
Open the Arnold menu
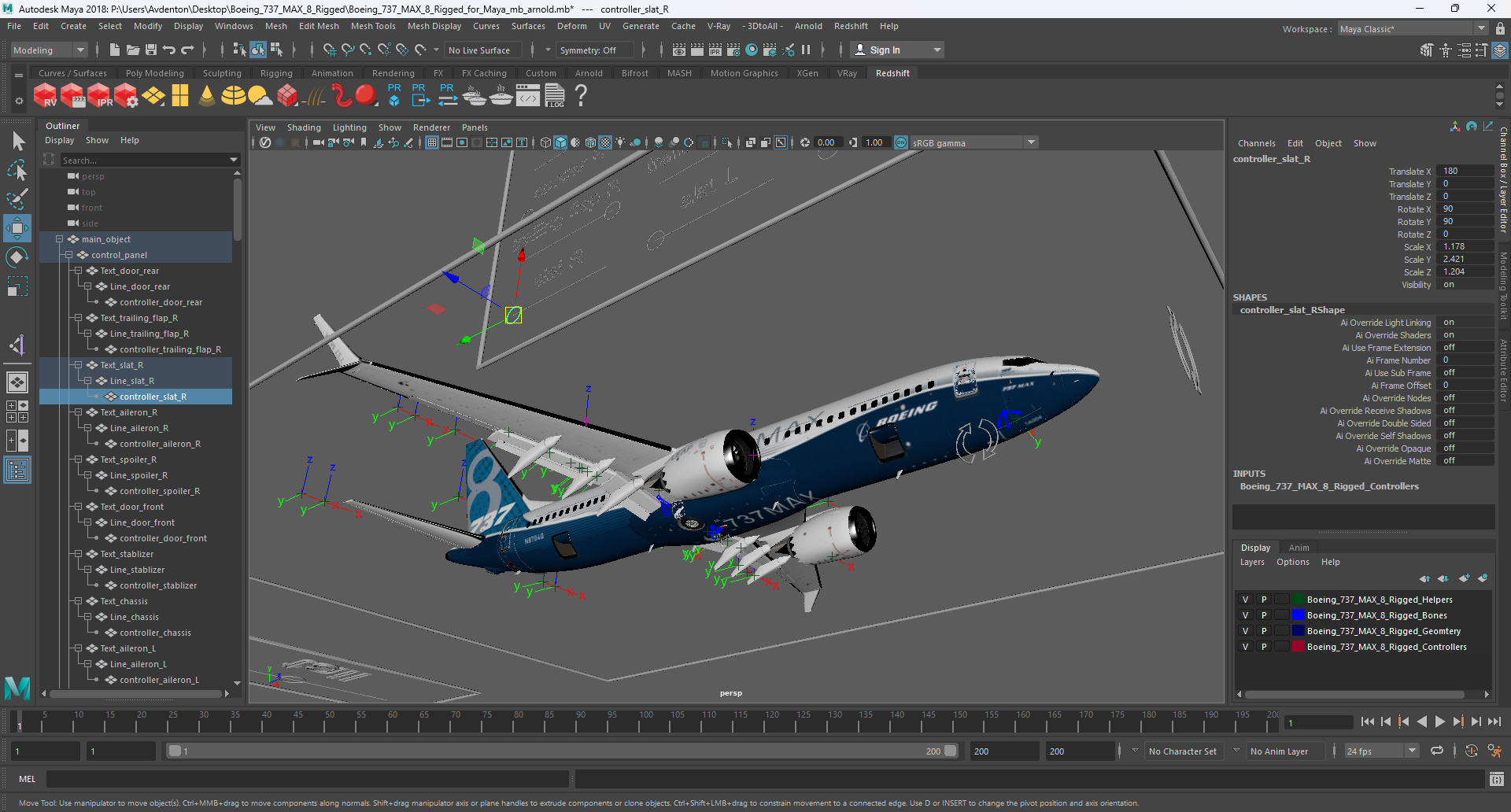(808, 26)
